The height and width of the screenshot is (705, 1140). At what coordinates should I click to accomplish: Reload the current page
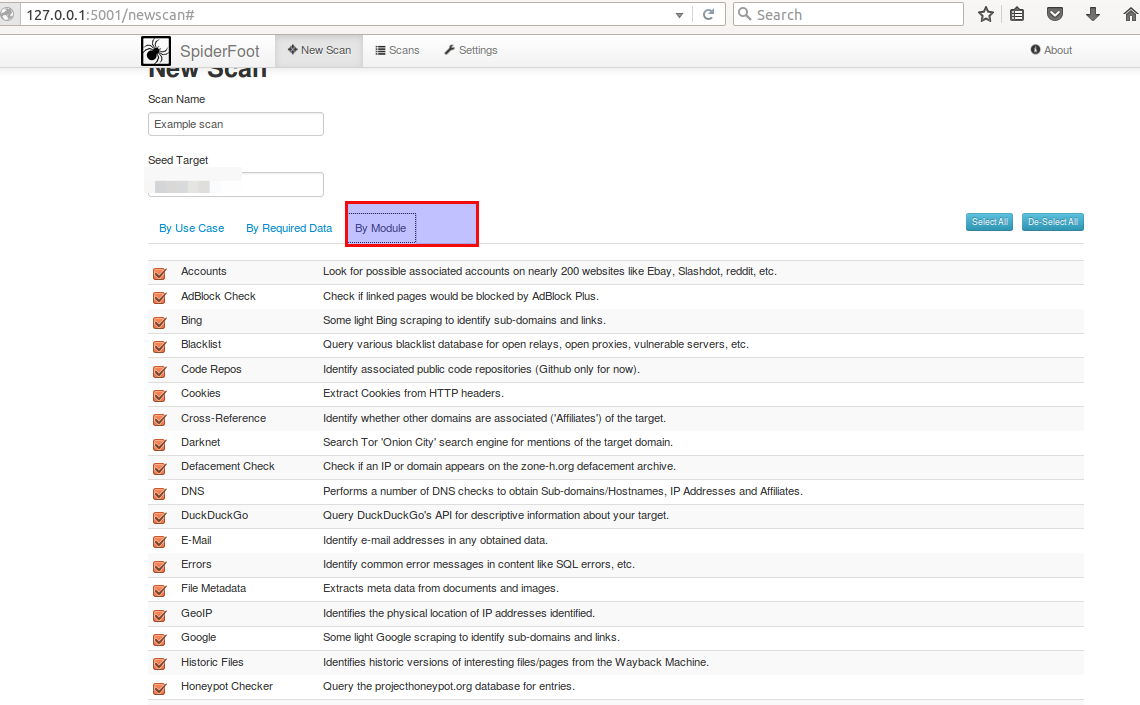point(708,15)
